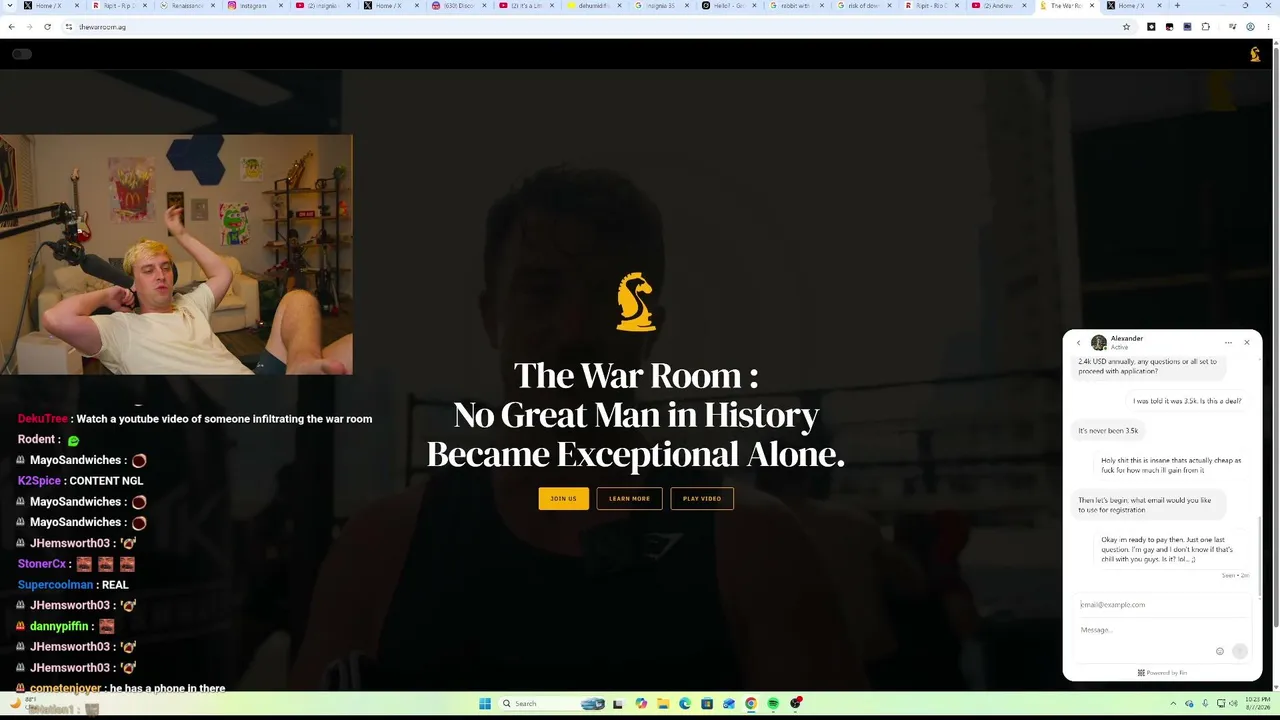1280x720 pixels.
Task: Switch to the 'robbit with' Google tab
Action: (796, 6)
